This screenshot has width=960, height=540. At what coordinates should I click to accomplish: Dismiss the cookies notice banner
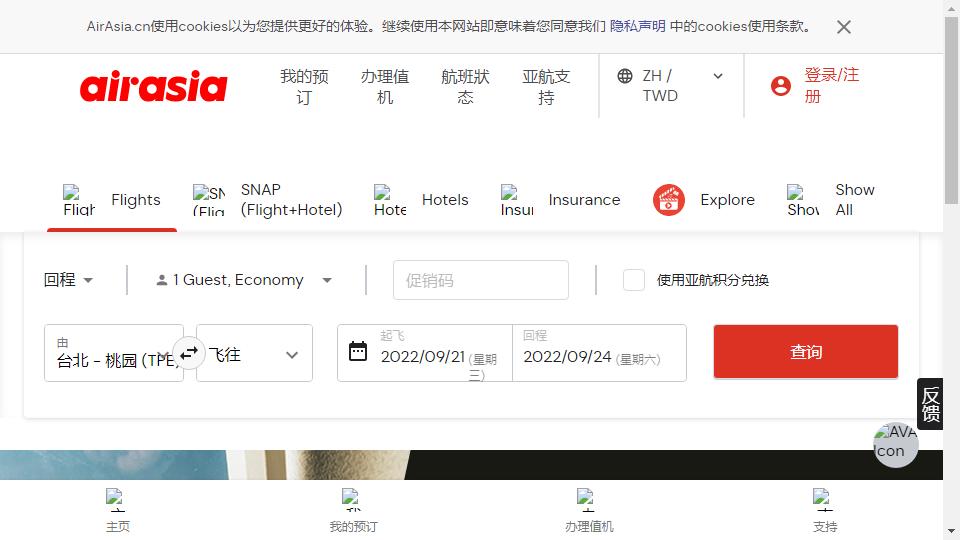[844, 27]
